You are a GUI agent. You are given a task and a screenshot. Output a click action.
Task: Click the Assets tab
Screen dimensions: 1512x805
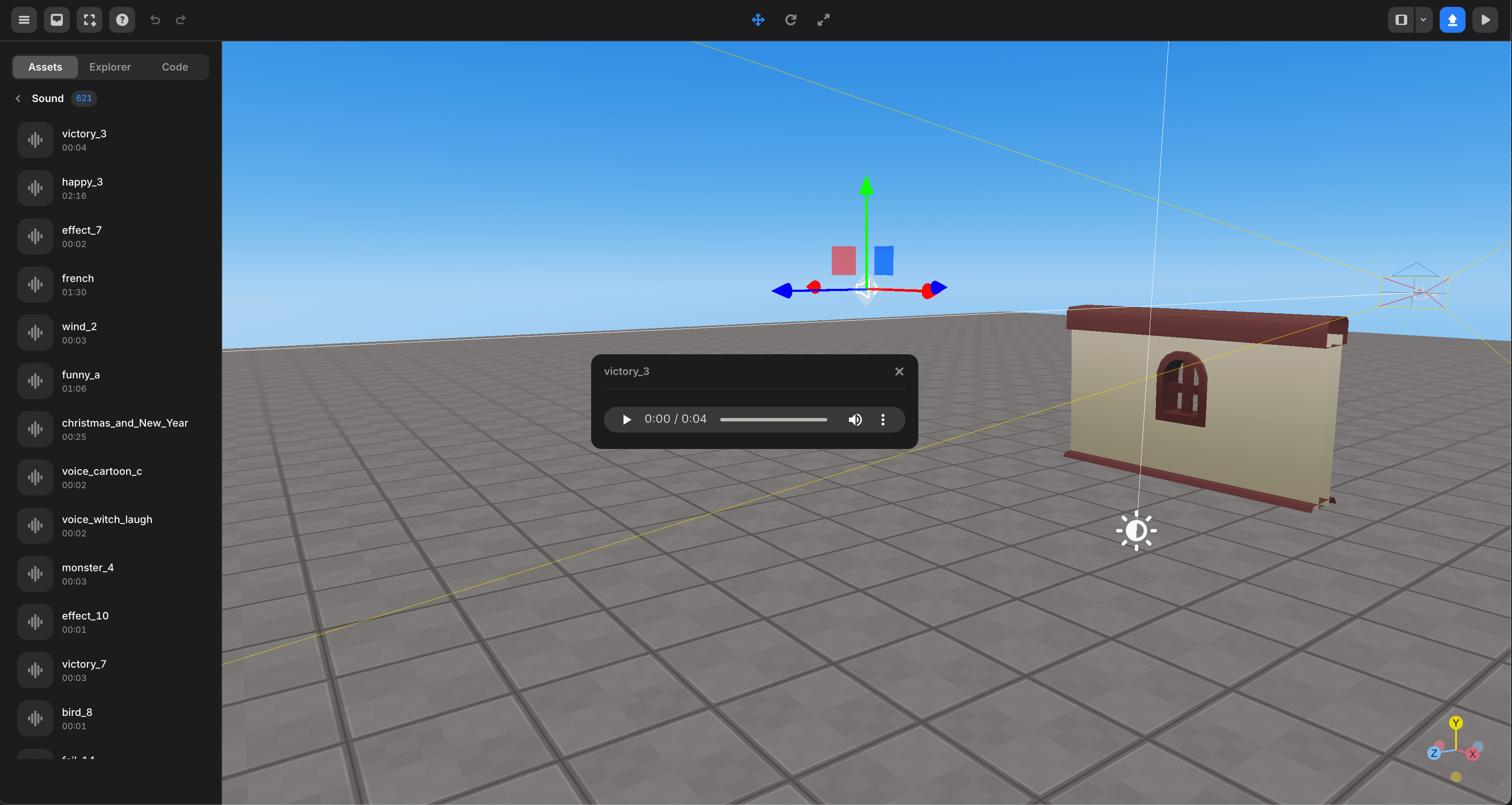[x=44, y=66]
